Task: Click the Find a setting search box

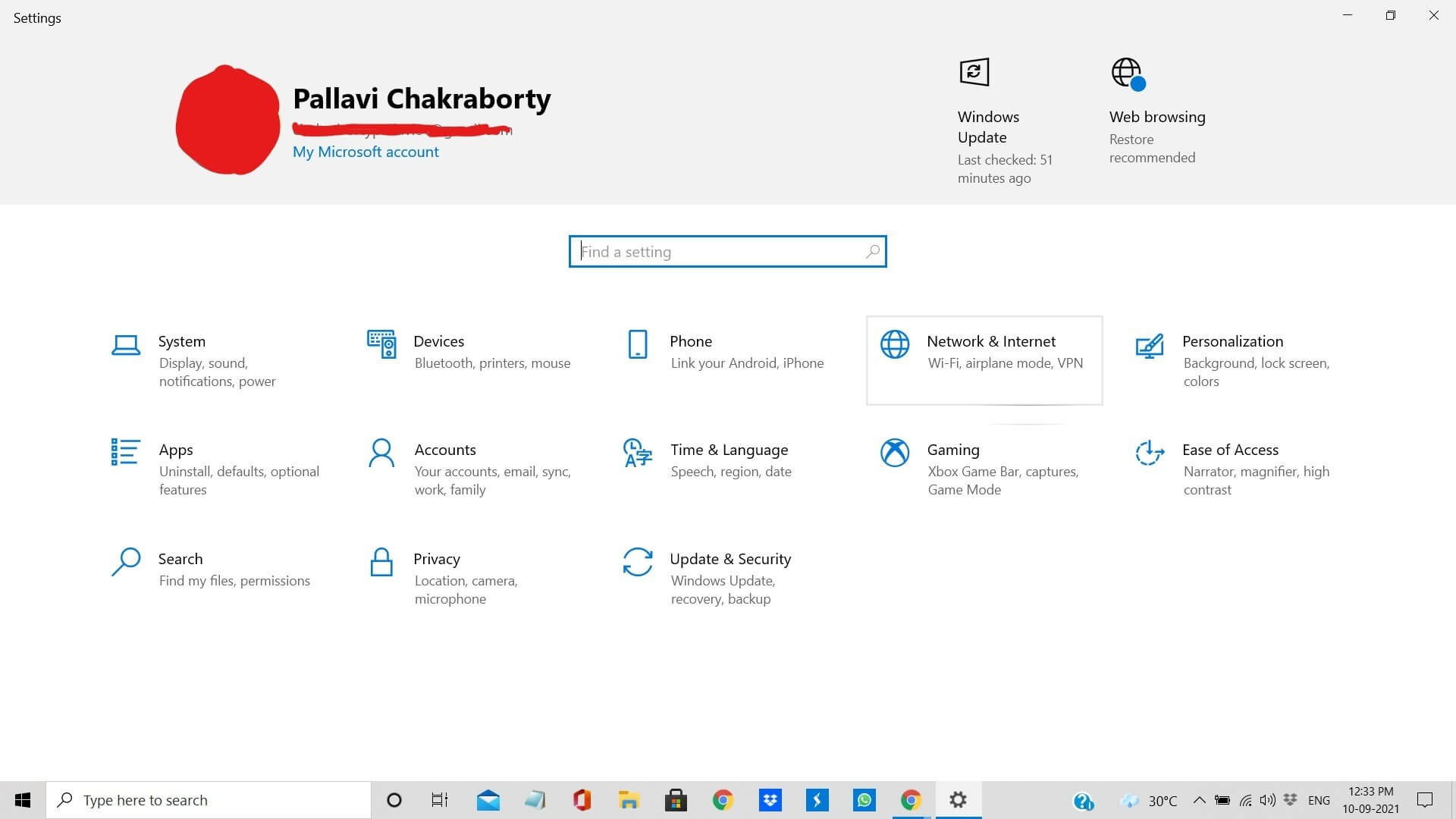Action: pyautogui.click(x=726, y=252)
